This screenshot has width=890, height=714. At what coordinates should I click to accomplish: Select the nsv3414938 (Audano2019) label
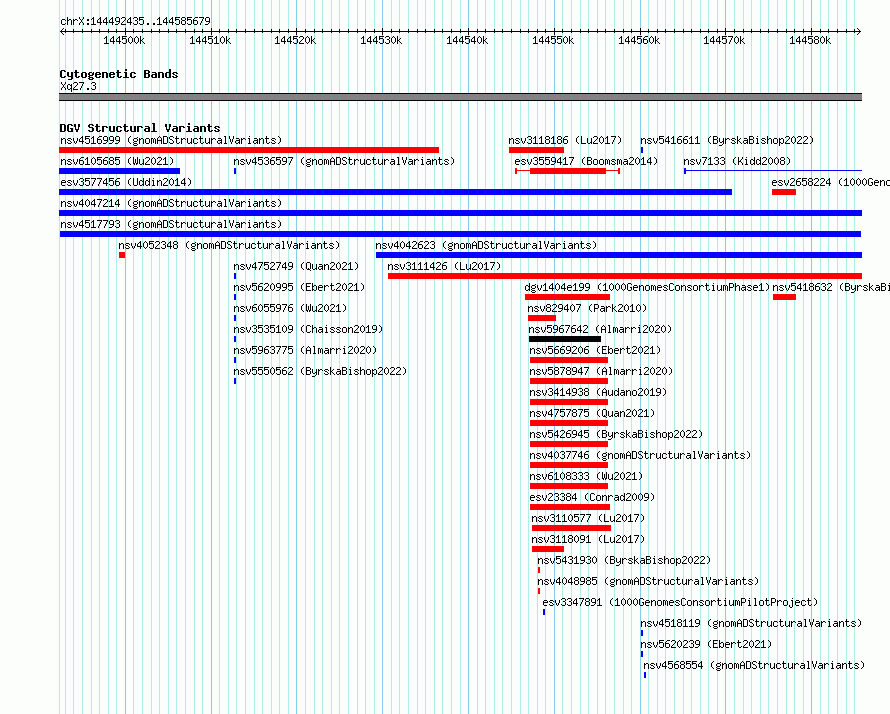598,392
